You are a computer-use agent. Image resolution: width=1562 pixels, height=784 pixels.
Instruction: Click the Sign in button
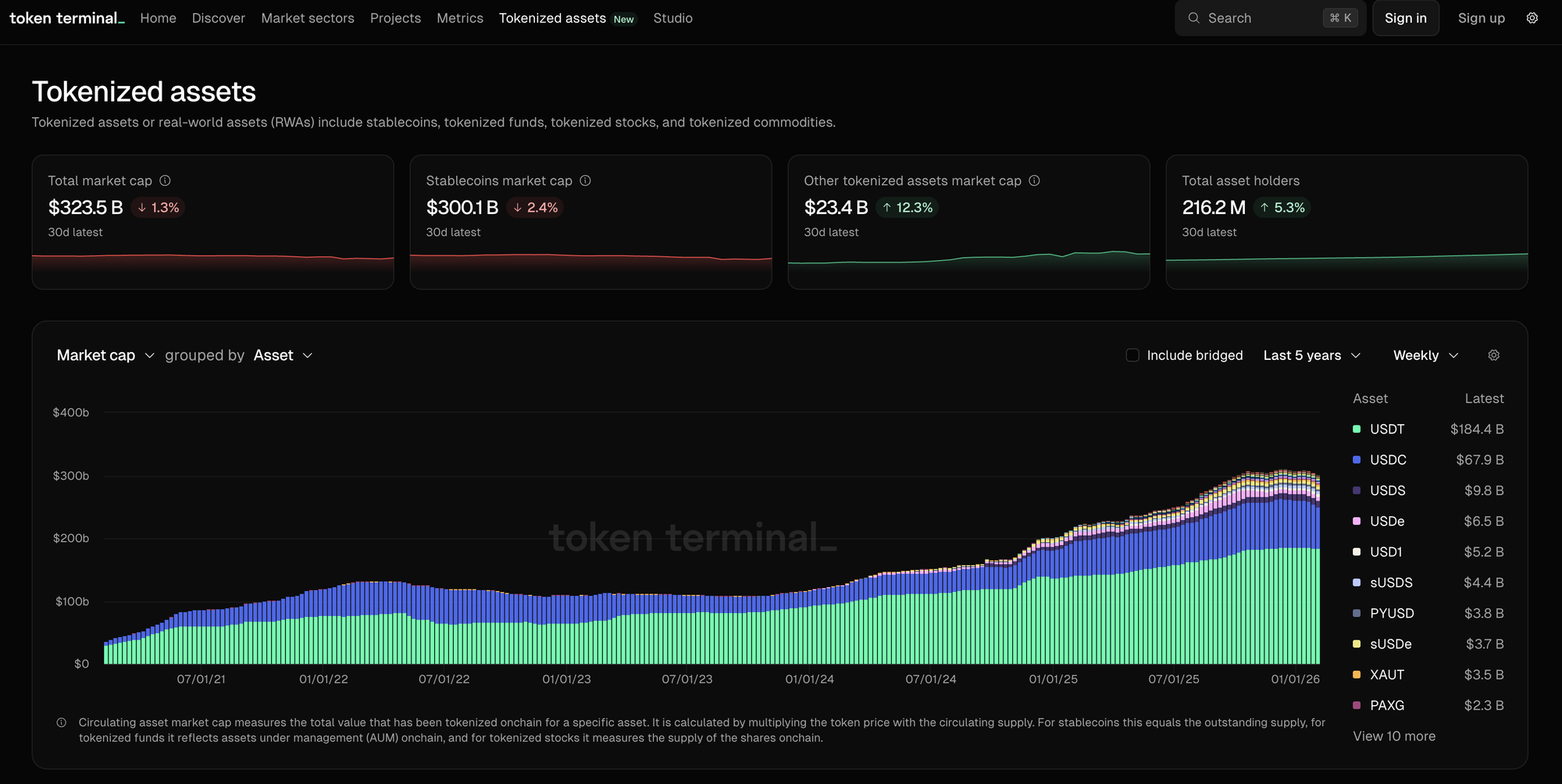1406,18
